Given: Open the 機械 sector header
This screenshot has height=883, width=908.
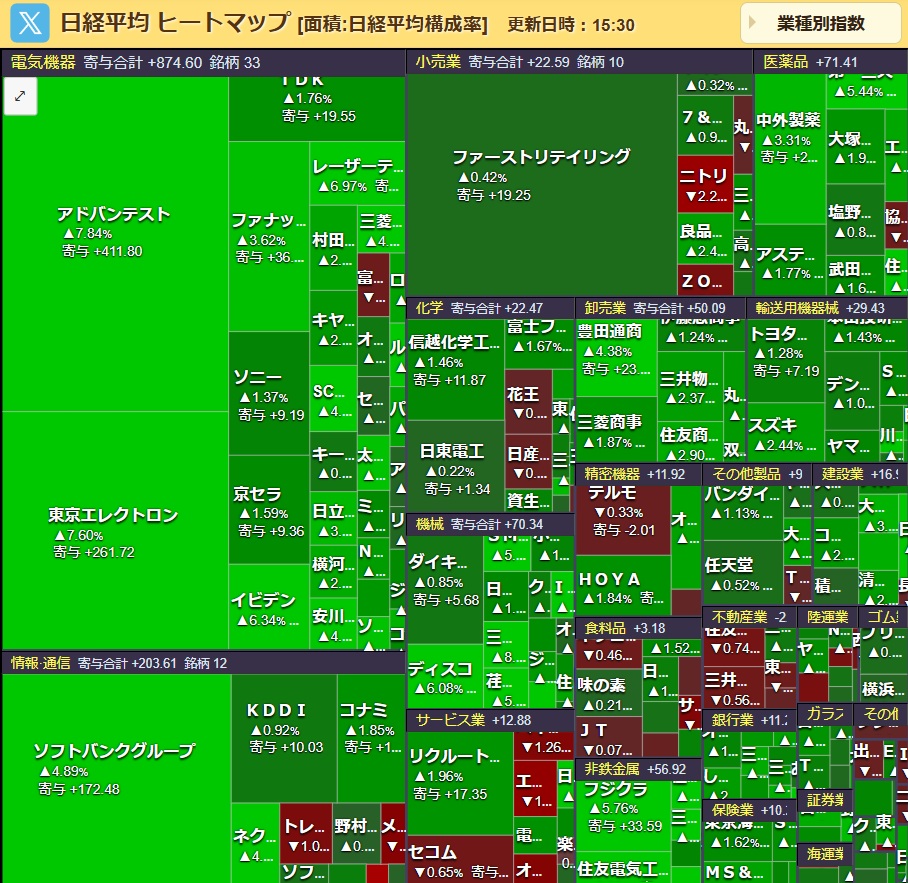Looking at the screenshot, I should [490, 525].
